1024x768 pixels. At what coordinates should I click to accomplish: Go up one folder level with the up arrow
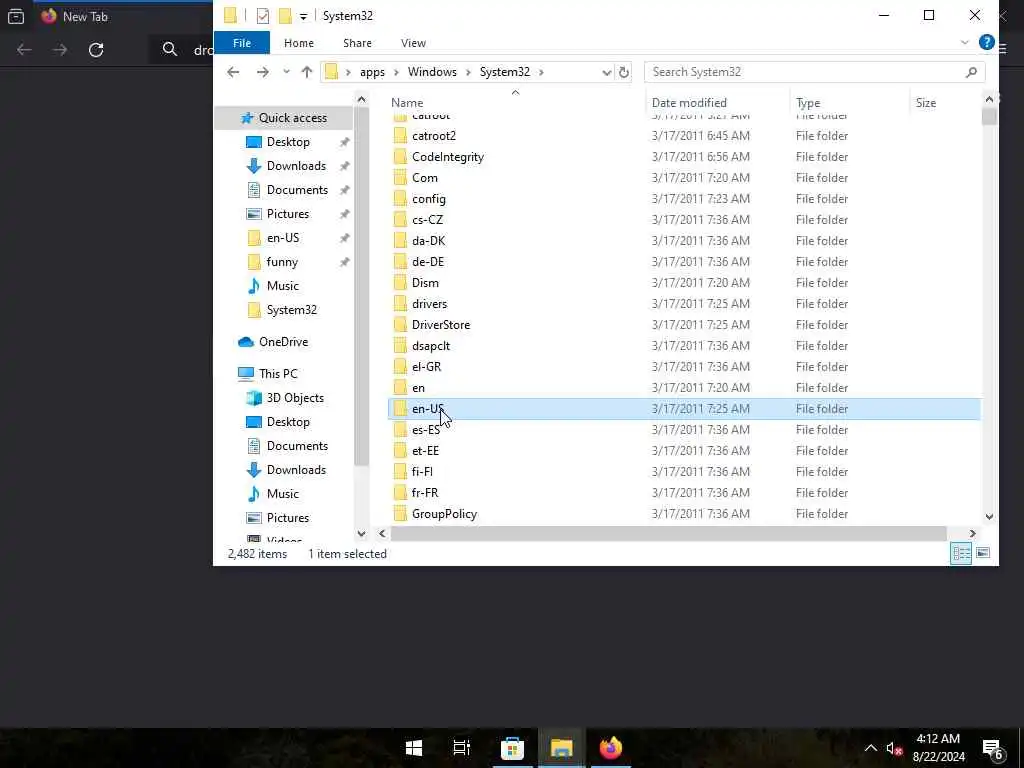[306, 72]
